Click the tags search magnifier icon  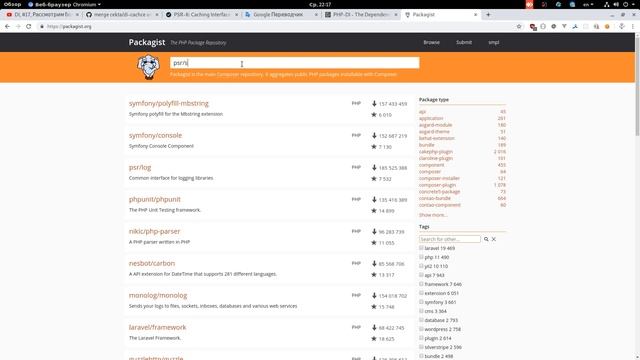(x=486, y=239)
